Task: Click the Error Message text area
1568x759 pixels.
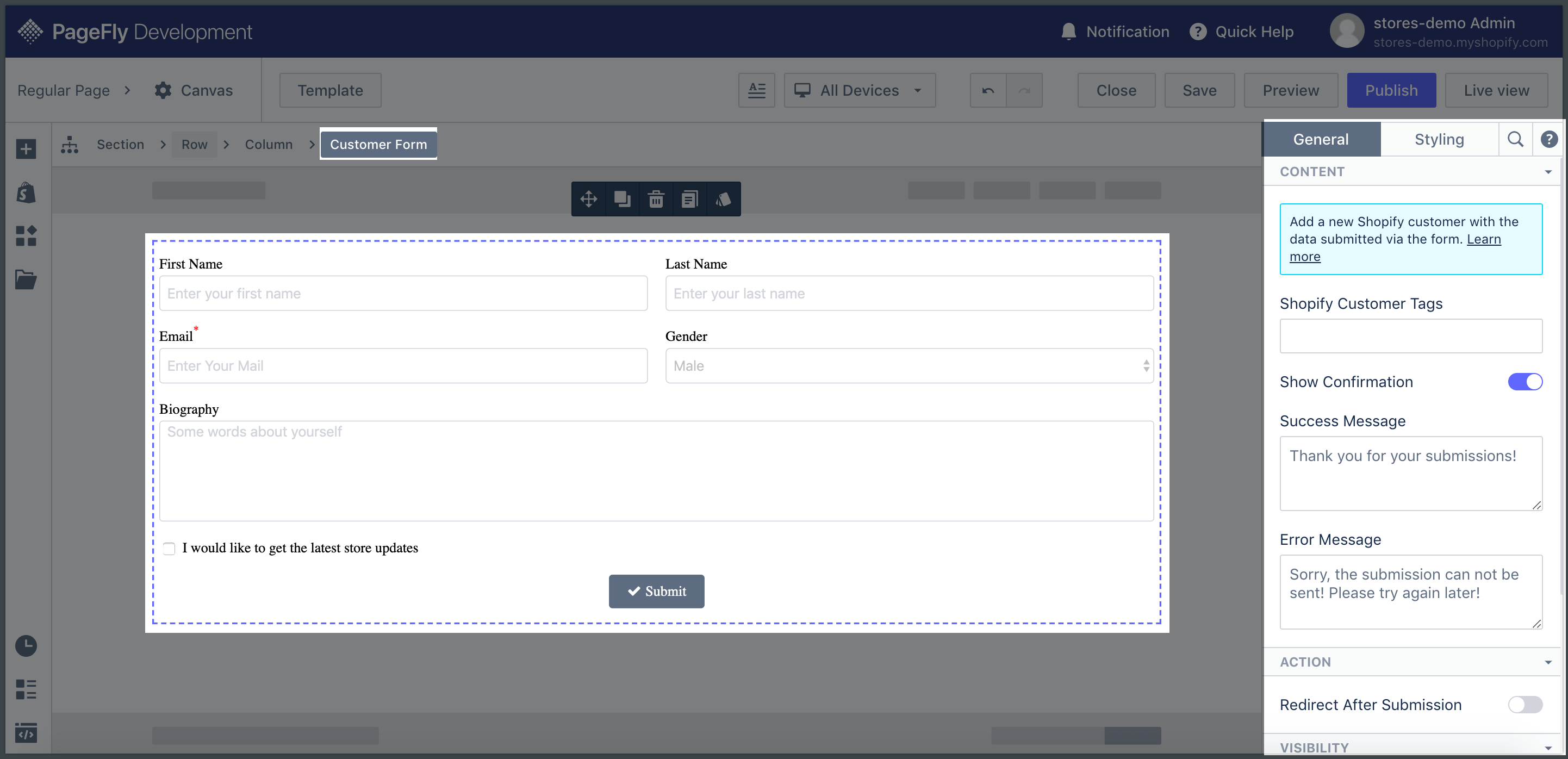Action: point(1411,592)
